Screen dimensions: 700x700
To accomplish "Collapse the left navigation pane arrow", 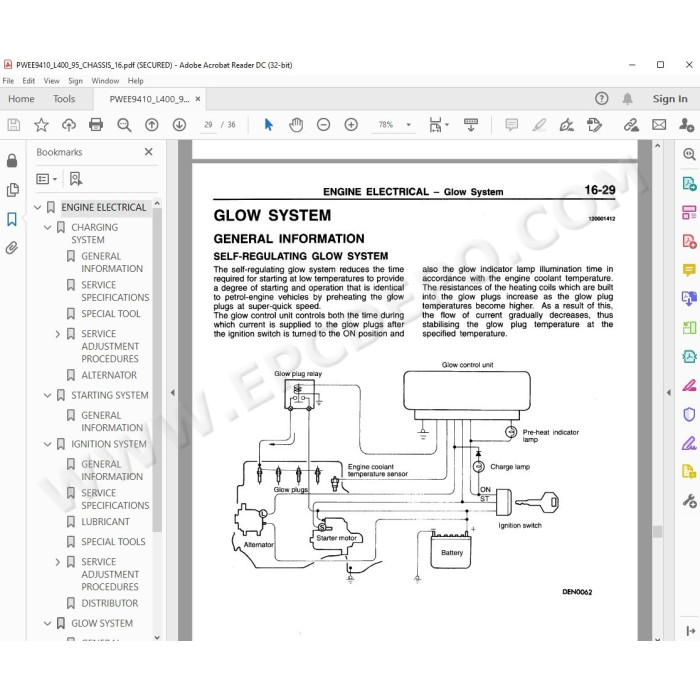I will (x=172, y=393).
